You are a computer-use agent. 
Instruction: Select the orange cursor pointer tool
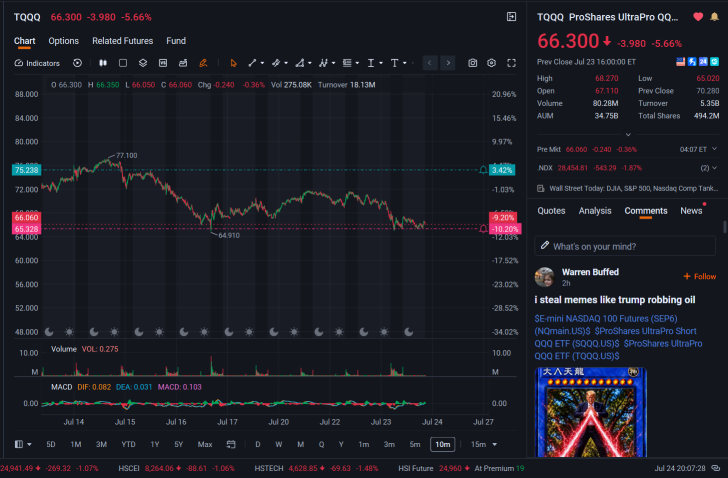[x=234, y=63]
